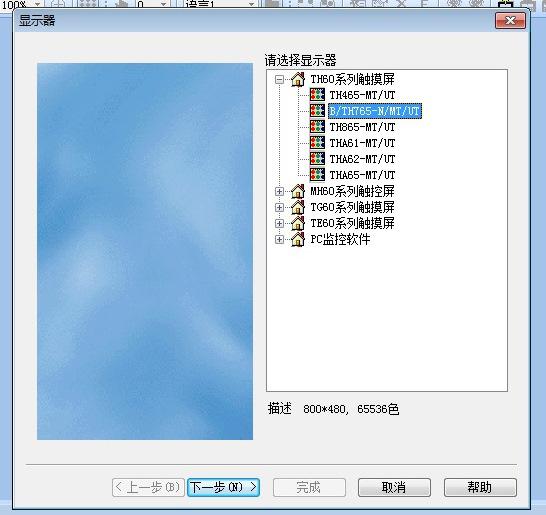
Task: Click the TH865-MT/UT display icon
Action: point(317,127)
